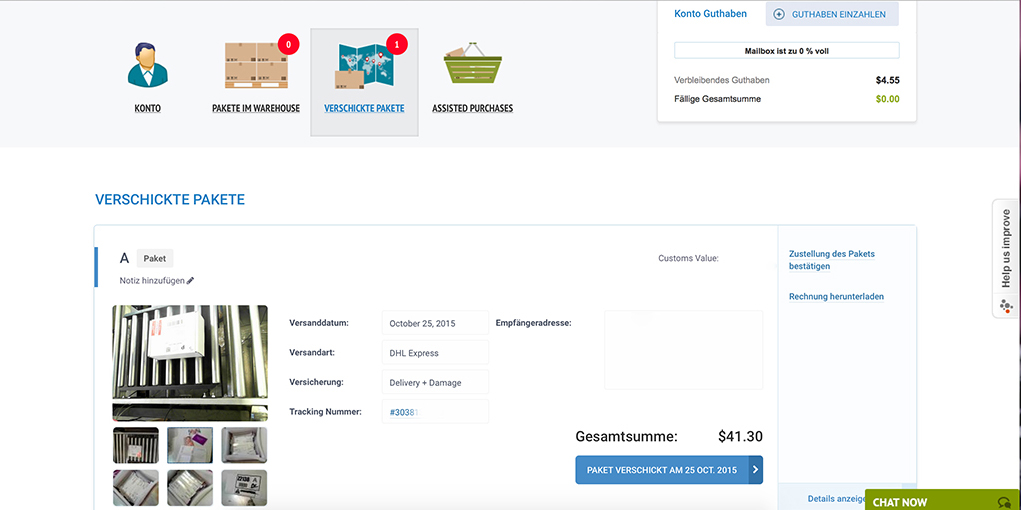Select middle thumbnail in the bottom row
The height and width of the screenshot is (510, 1021).
190,488
